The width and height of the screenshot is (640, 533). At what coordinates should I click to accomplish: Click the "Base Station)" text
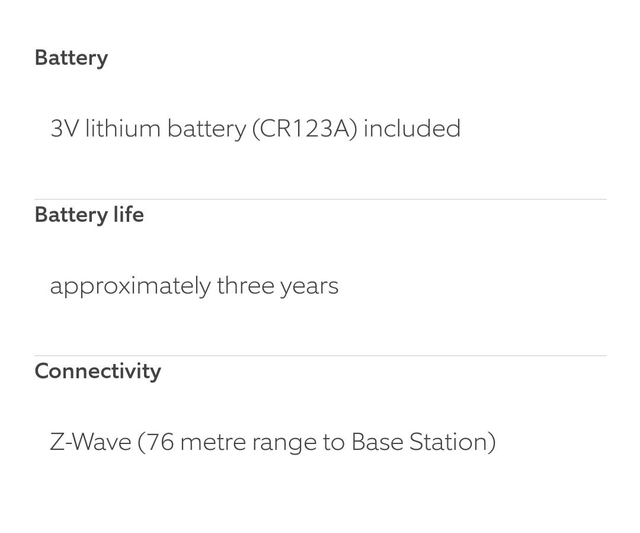(x=424, y=442)
